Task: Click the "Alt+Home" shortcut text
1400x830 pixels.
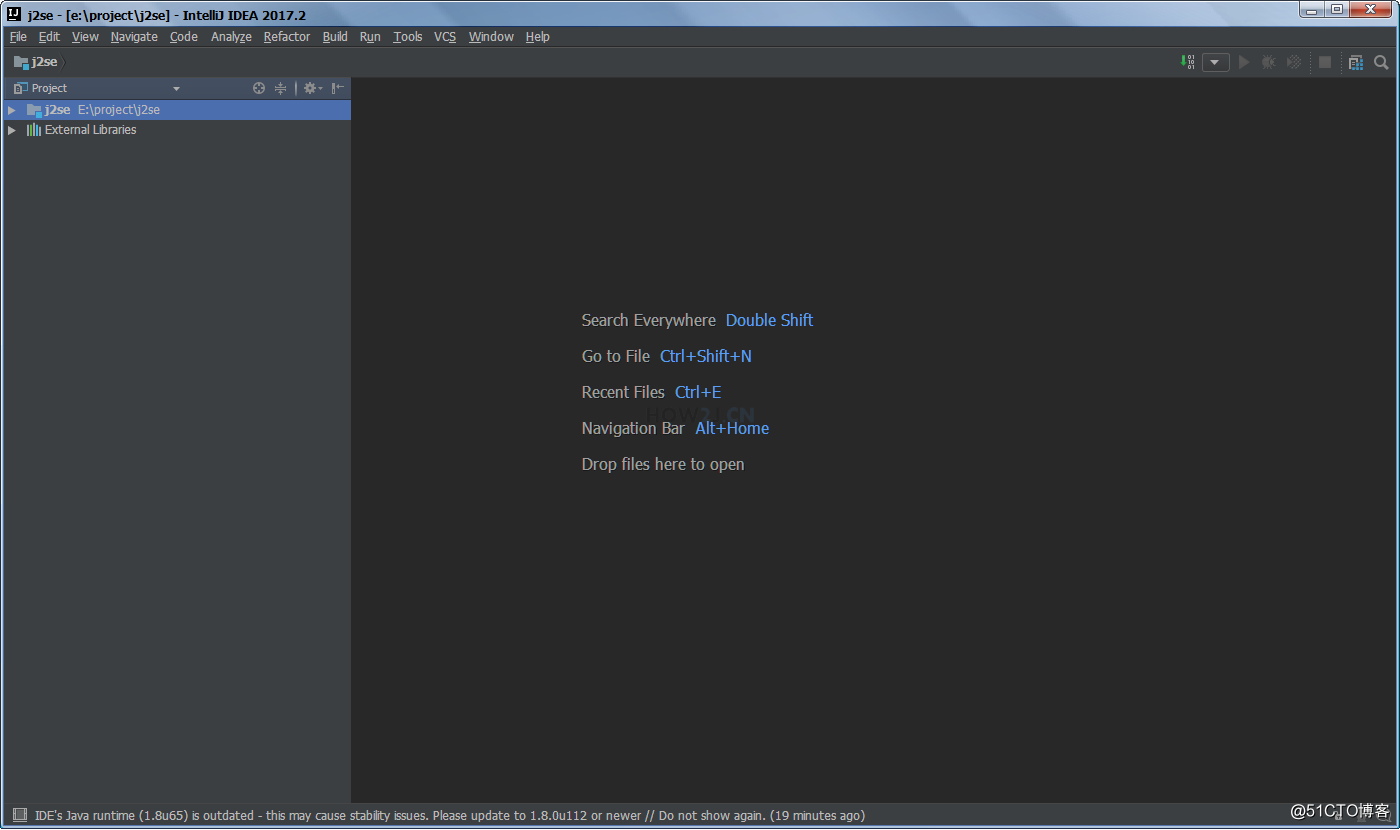Action: (732, 428)
